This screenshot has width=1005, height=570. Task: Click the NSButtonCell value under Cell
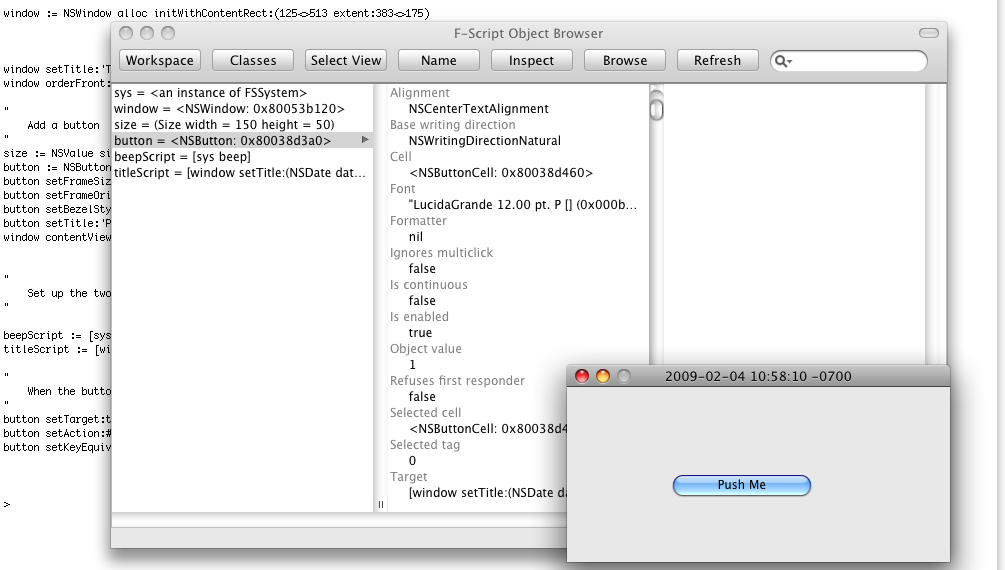[501, 173]
